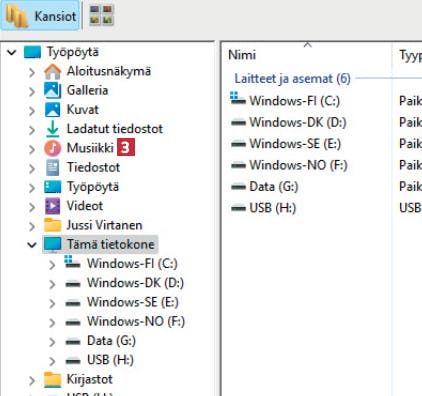Select the Ladatut tiedostot download icon
The image size is (422, 396).
point(53,129)
